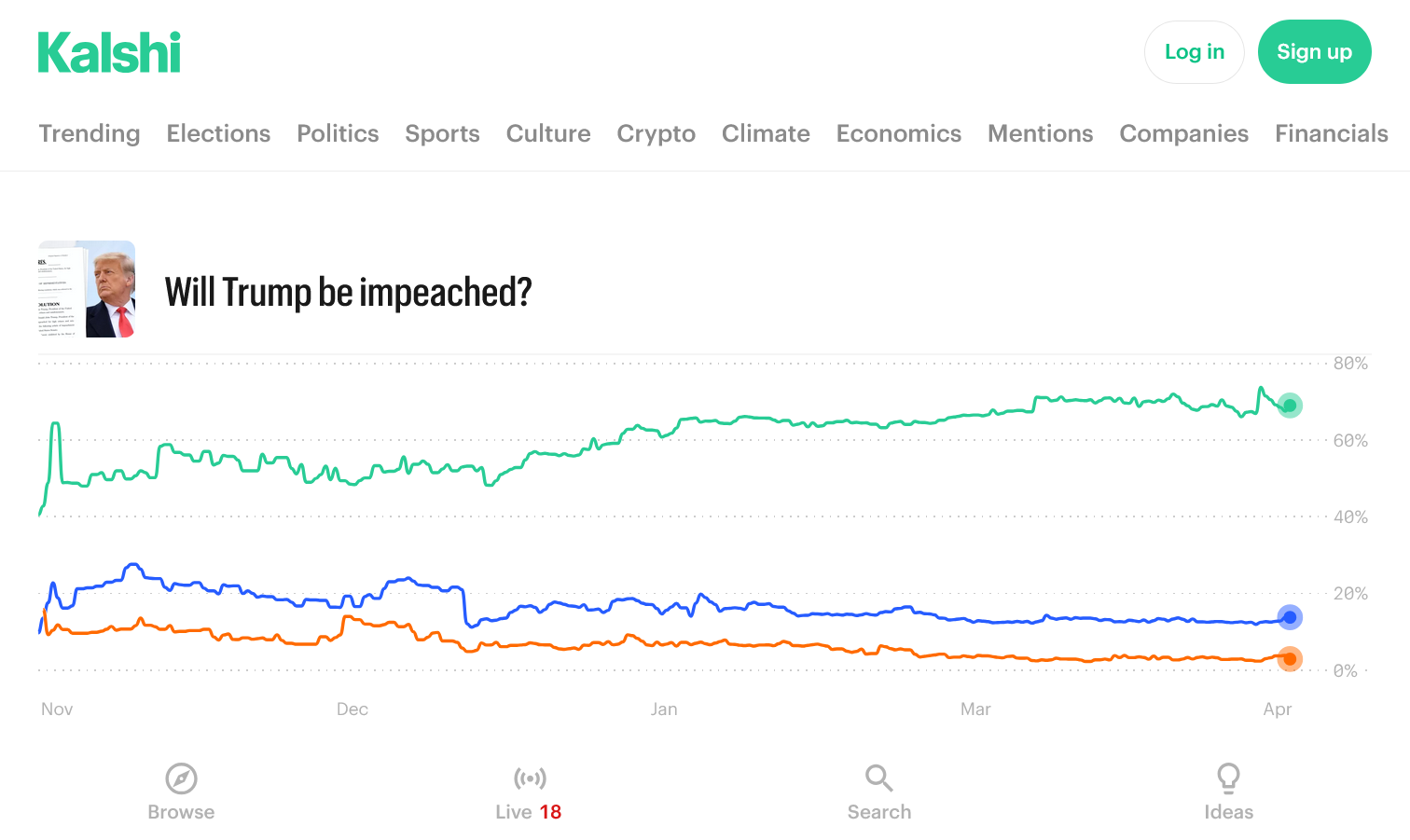Open the Ideas lightbulb icon

click(x=1228, y=778)
